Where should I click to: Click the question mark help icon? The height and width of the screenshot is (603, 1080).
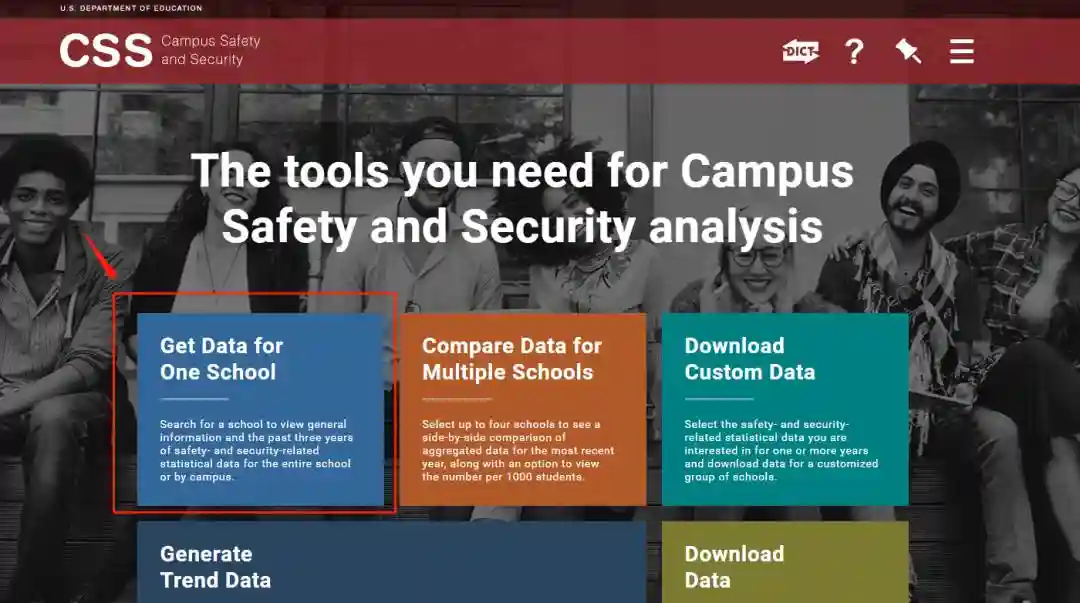coord(854,51)
